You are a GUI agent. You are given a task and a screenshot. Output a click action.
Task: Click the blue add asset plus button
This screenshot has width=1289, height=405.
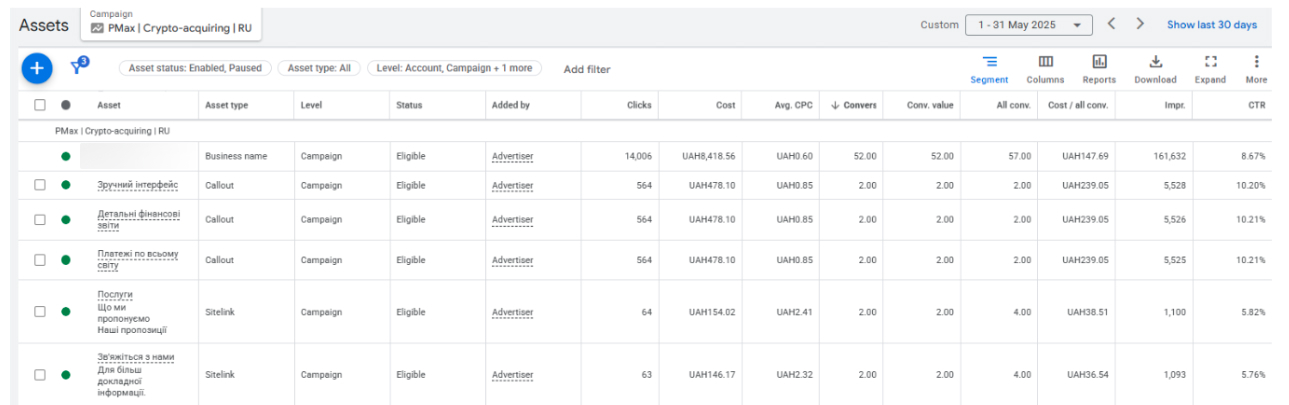(x=37, y=68)
